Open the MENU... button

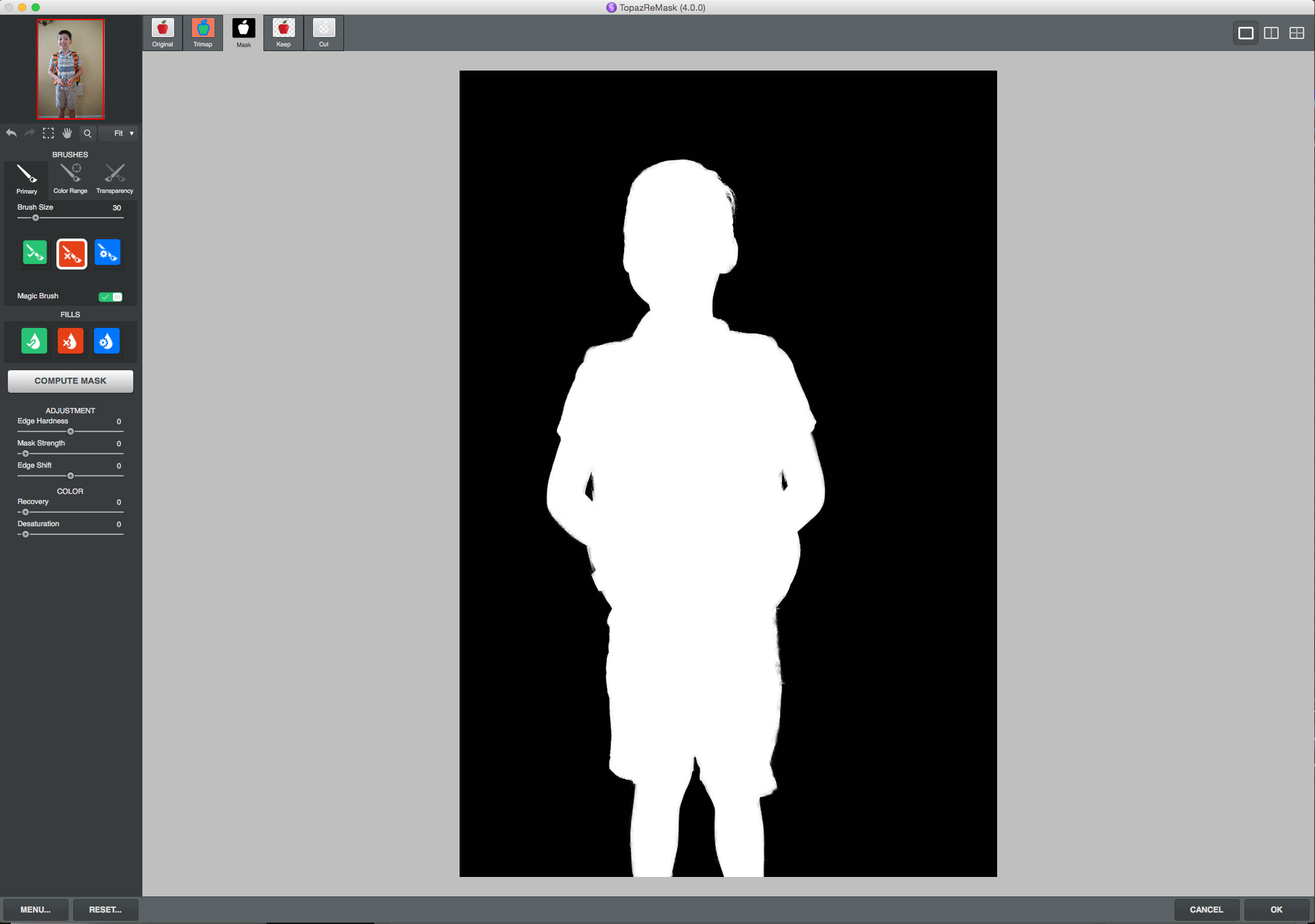(36, 909)
